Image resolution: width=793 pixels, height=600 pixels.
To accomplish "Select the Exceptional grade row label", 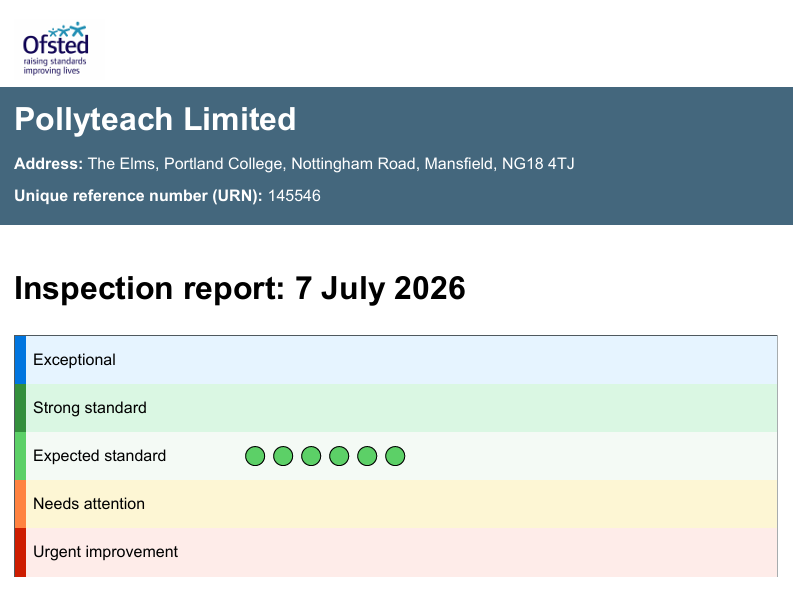I will (x=74, y=360).
